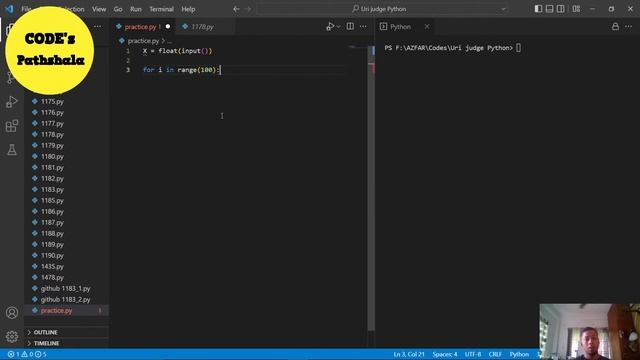Click the editor vertical scrollbar

pyautogui.click(x=371, y=188)
